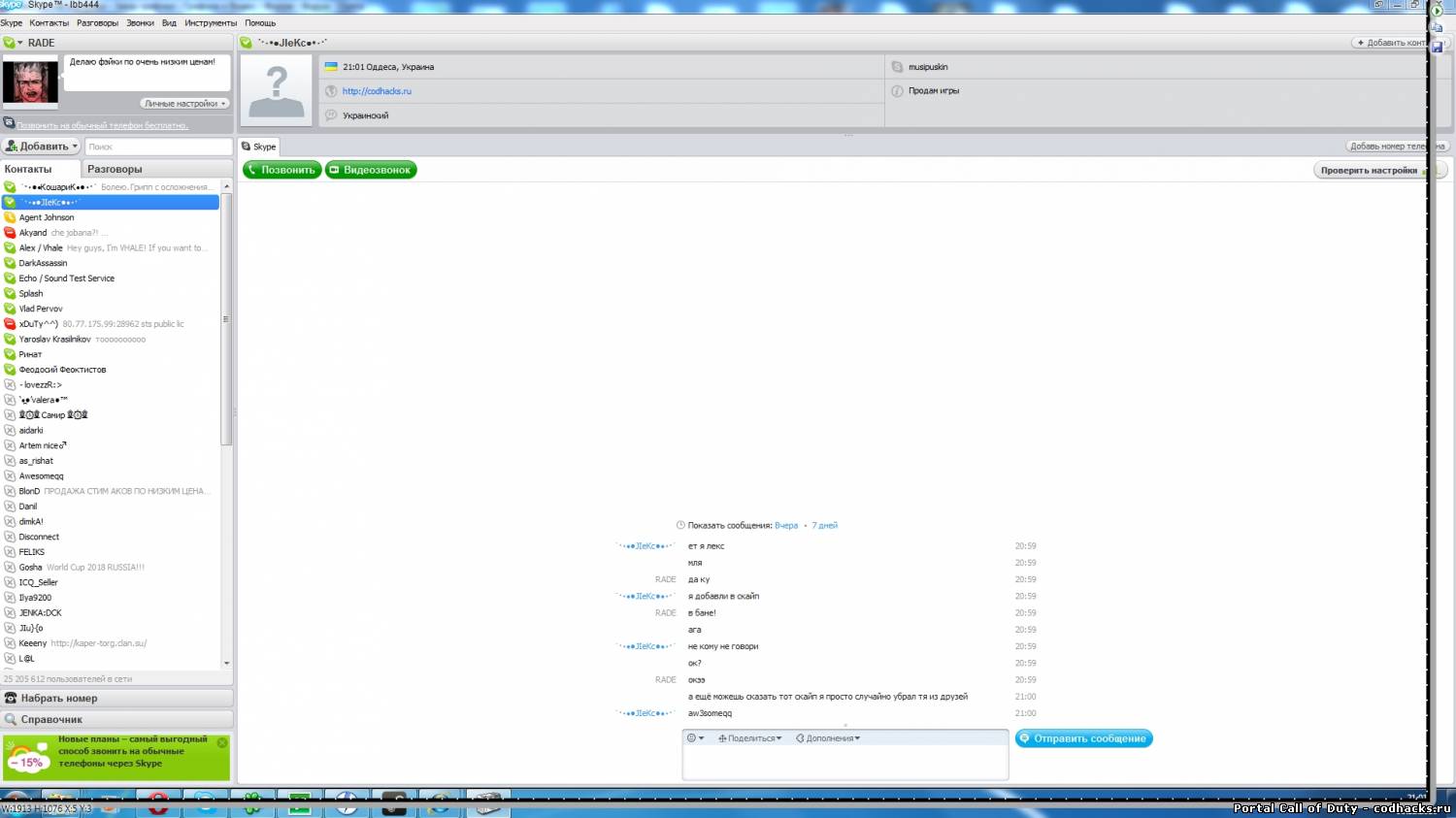Select contact 'Феодосий Феоктистов'
The width and height of the screenshot is (1456, 818).
click(x=111, y=370)
